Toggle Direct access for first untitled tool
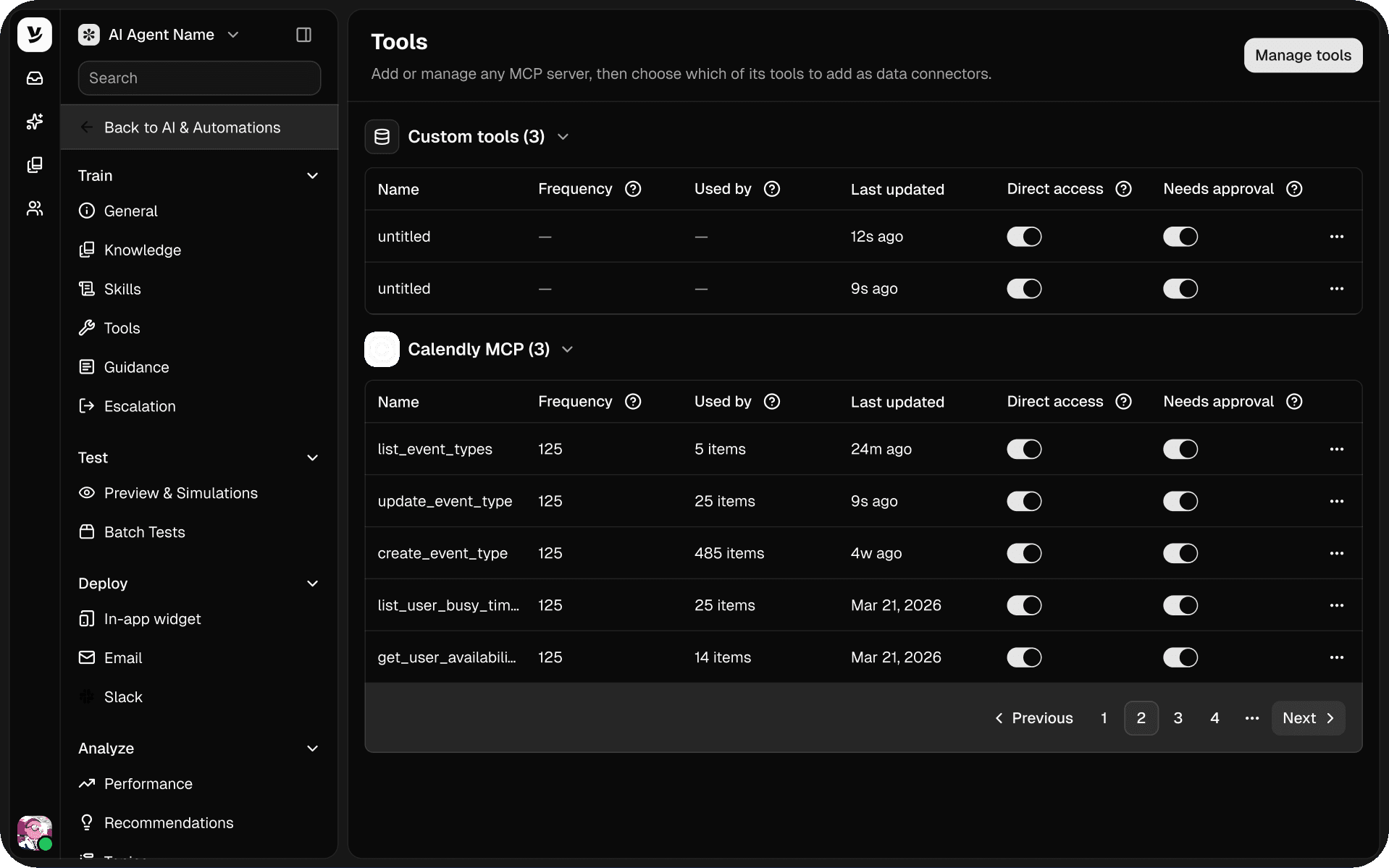1389x868 pixels. point(1024,237)
